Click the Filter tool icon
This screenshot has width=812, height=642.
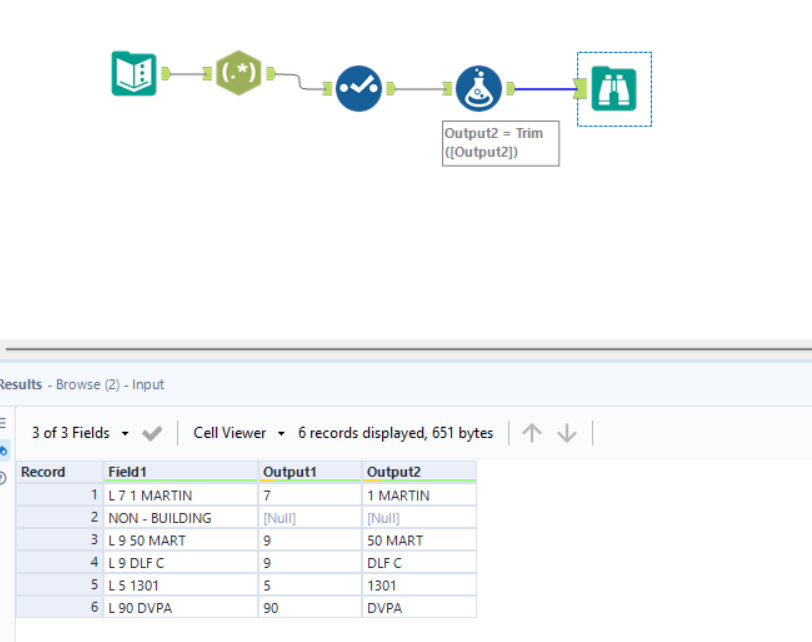(x=358, y=87)
